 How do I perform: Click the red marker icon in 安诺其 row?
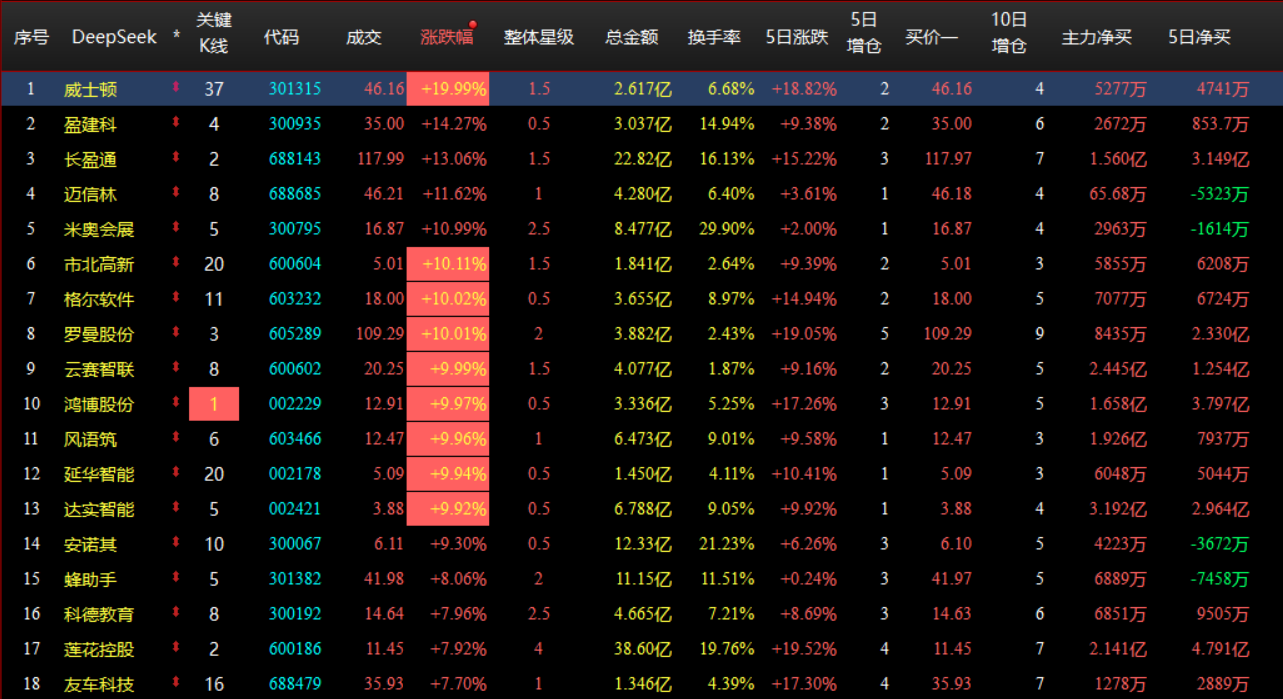tap(176, 543)
